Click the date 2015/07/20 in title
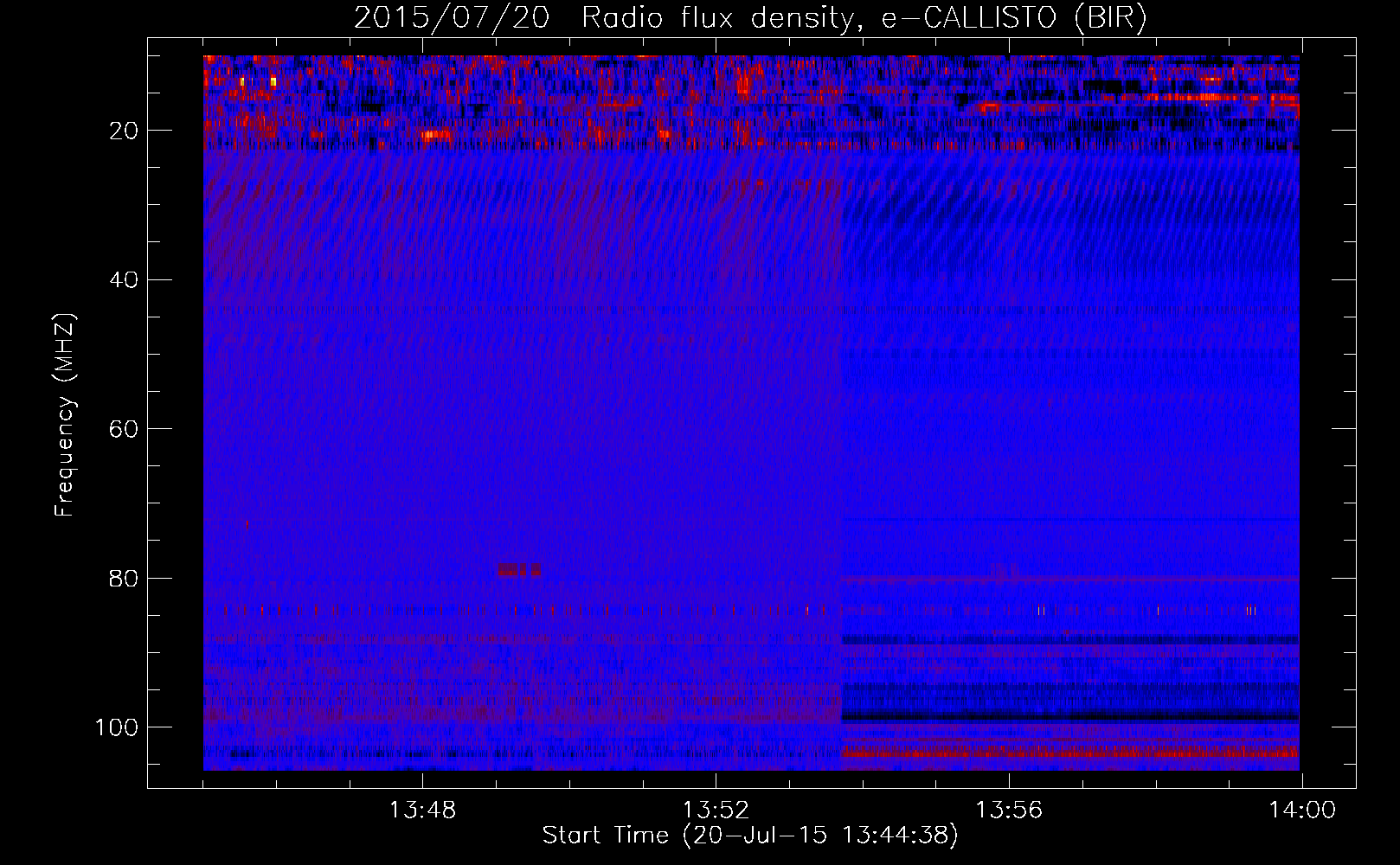The width and height of the screenshot is (1400, 865). [451, 18]
